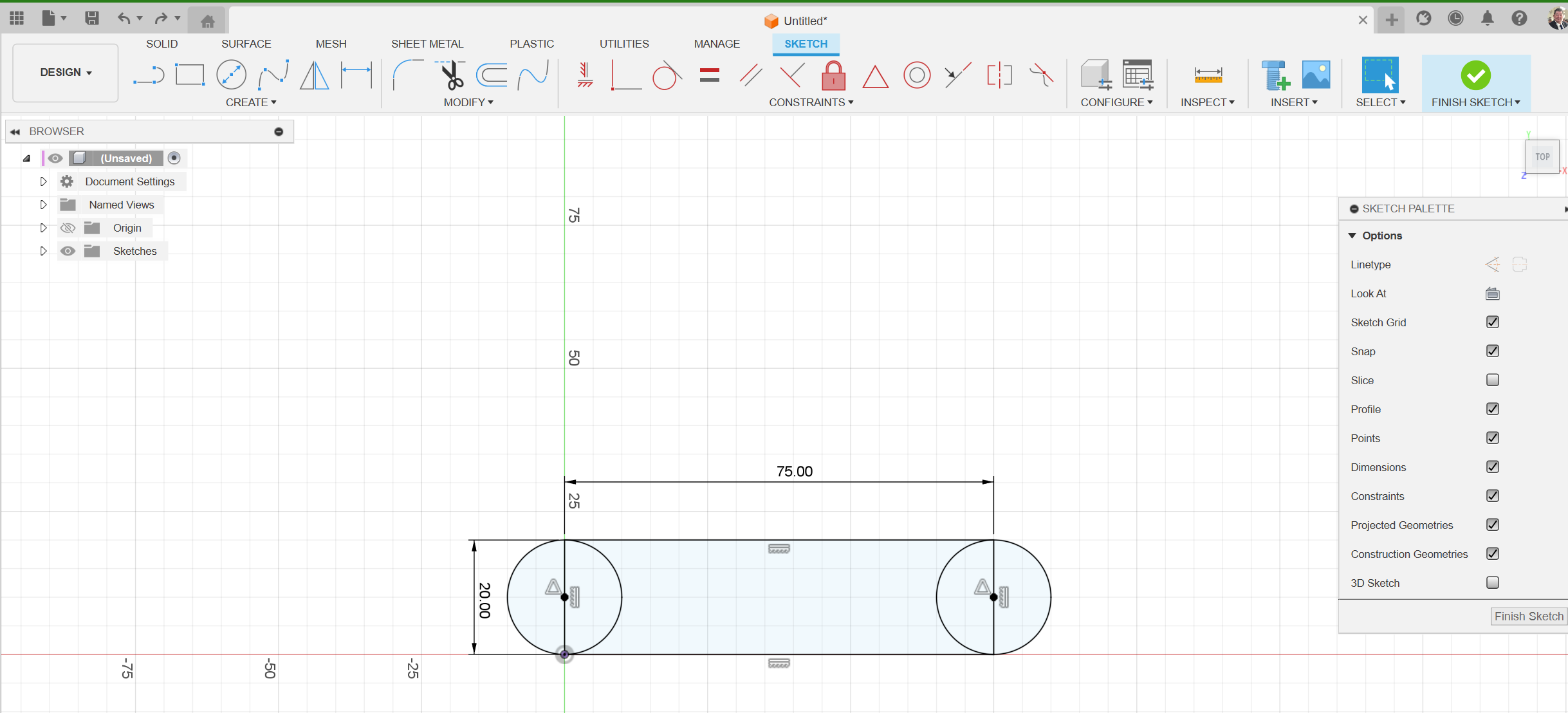Apply the Concentric constraint
Image resolution: width=1568 pixels, height=713 pixels.
[917, 75]
